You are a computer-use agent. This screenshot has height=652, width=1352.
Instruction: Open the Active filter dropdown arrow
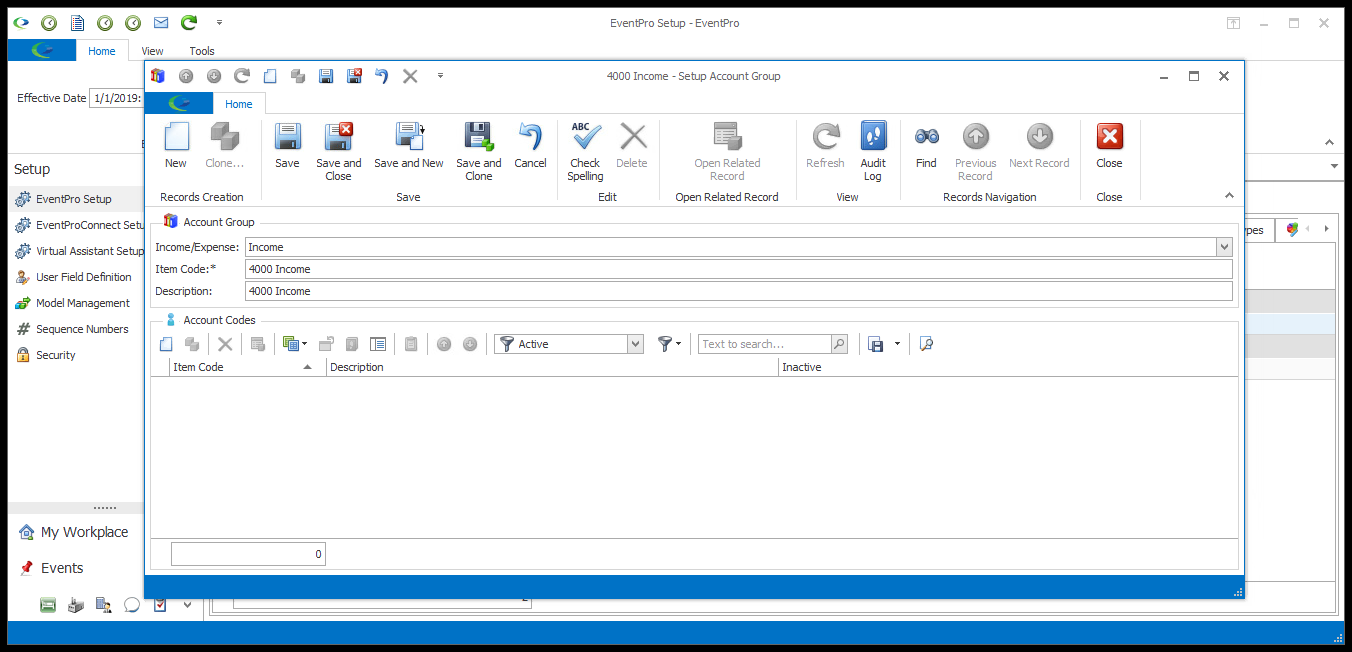(x=635, y=344)
